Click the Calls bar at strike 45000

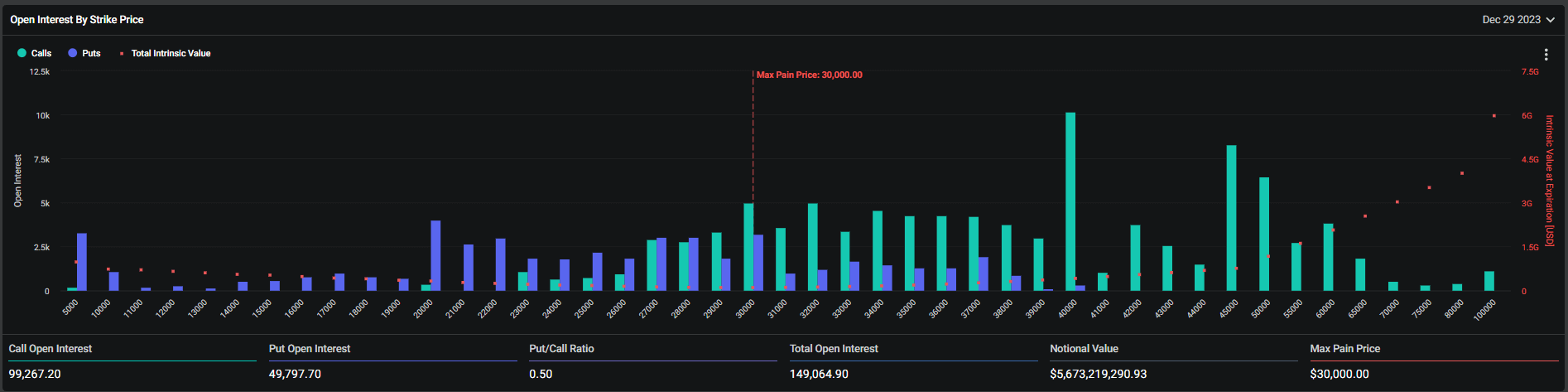click(1231, 218)
